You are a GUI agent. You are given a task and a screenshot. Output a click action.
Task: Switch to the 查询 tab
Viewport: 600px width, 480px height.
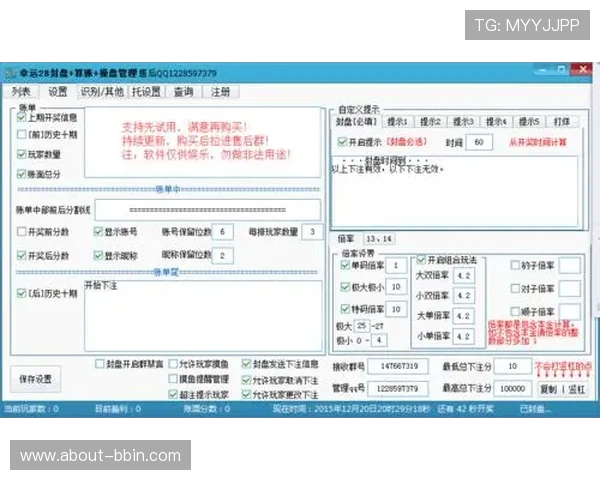183,92
